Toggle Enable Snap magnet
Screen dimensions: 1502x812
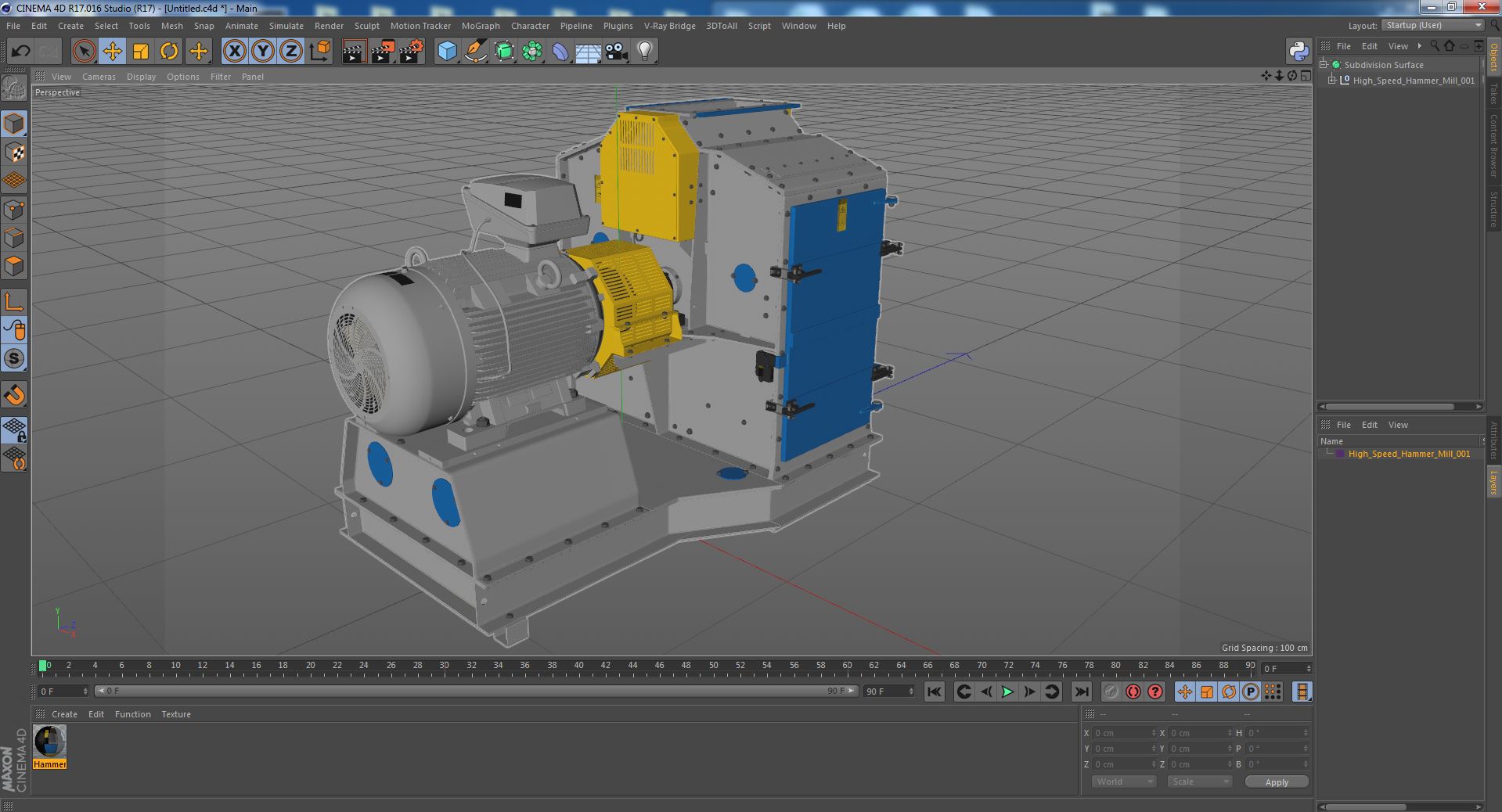coord(14,394)
